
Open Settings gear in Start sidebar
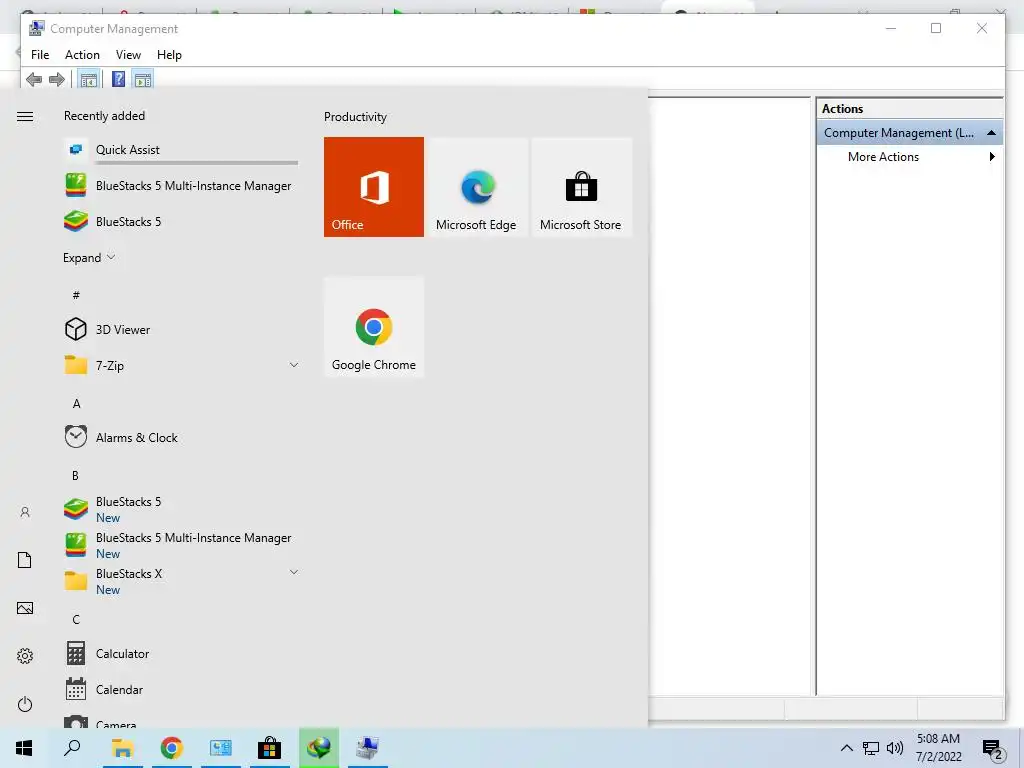(25, 656)
